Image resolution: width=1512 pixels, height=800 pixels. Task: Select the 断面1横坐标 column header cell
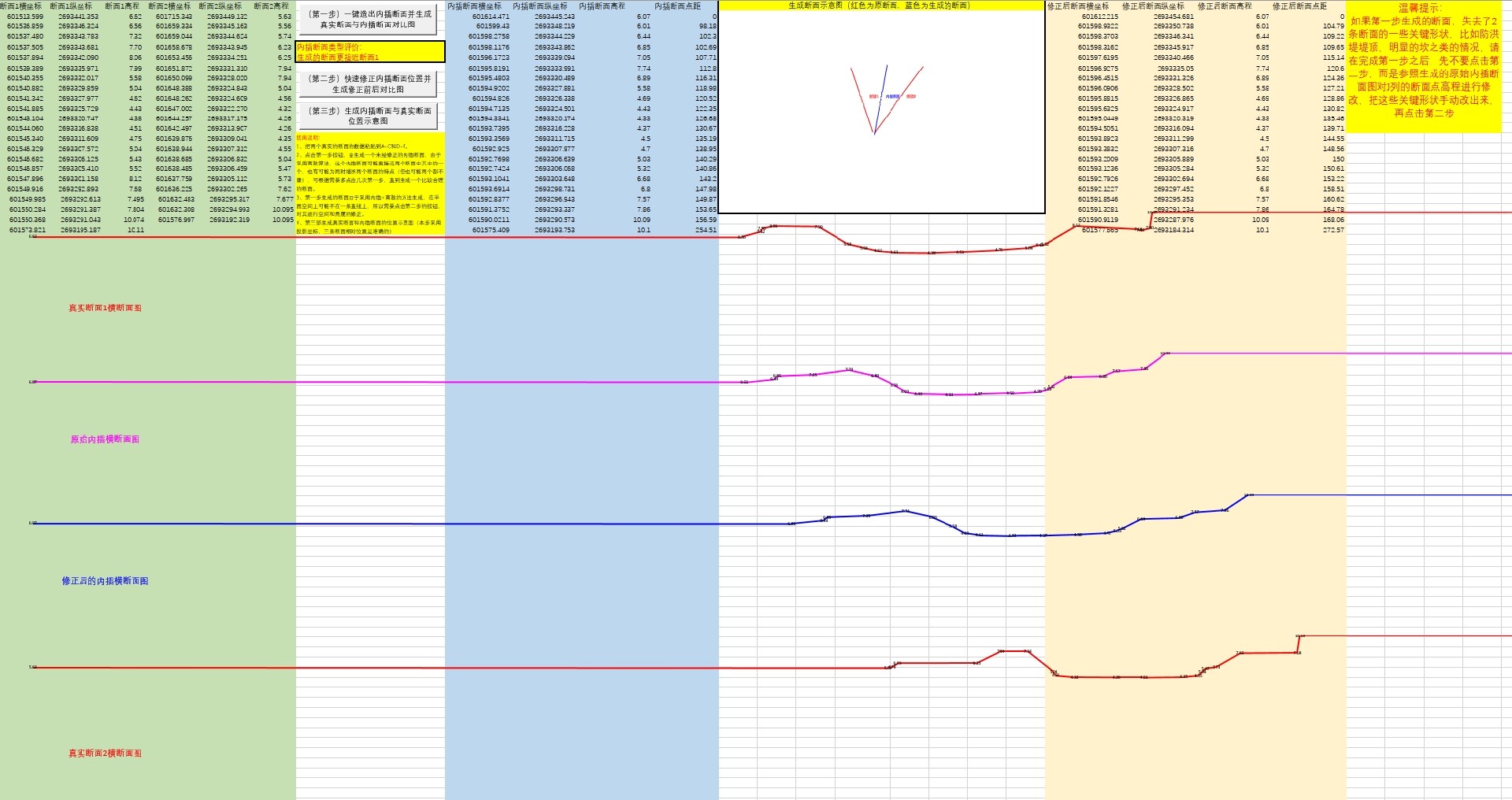tap(21, 6)
